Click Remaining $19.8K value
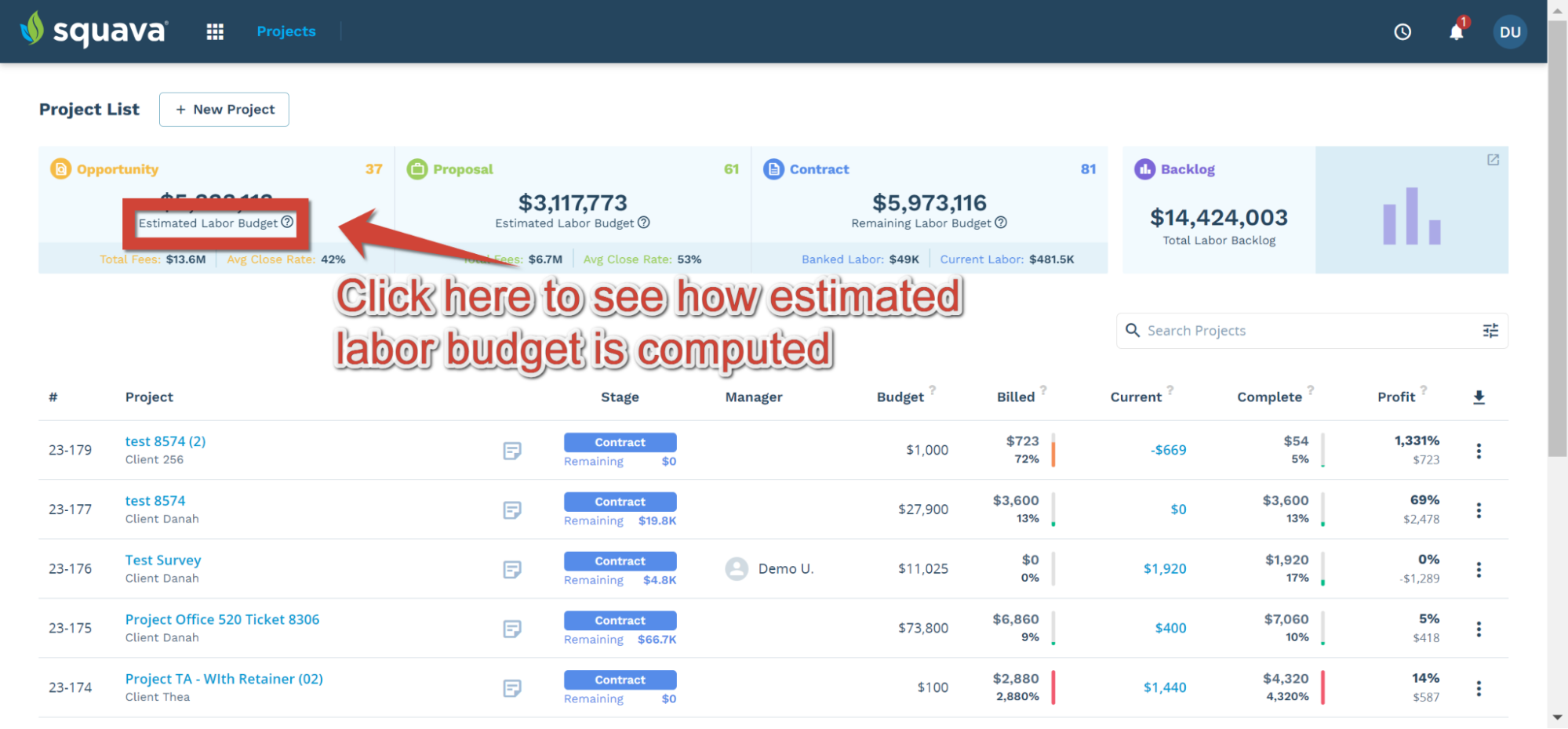Viewport: 1568px width, 729px height. pos(657,520)
